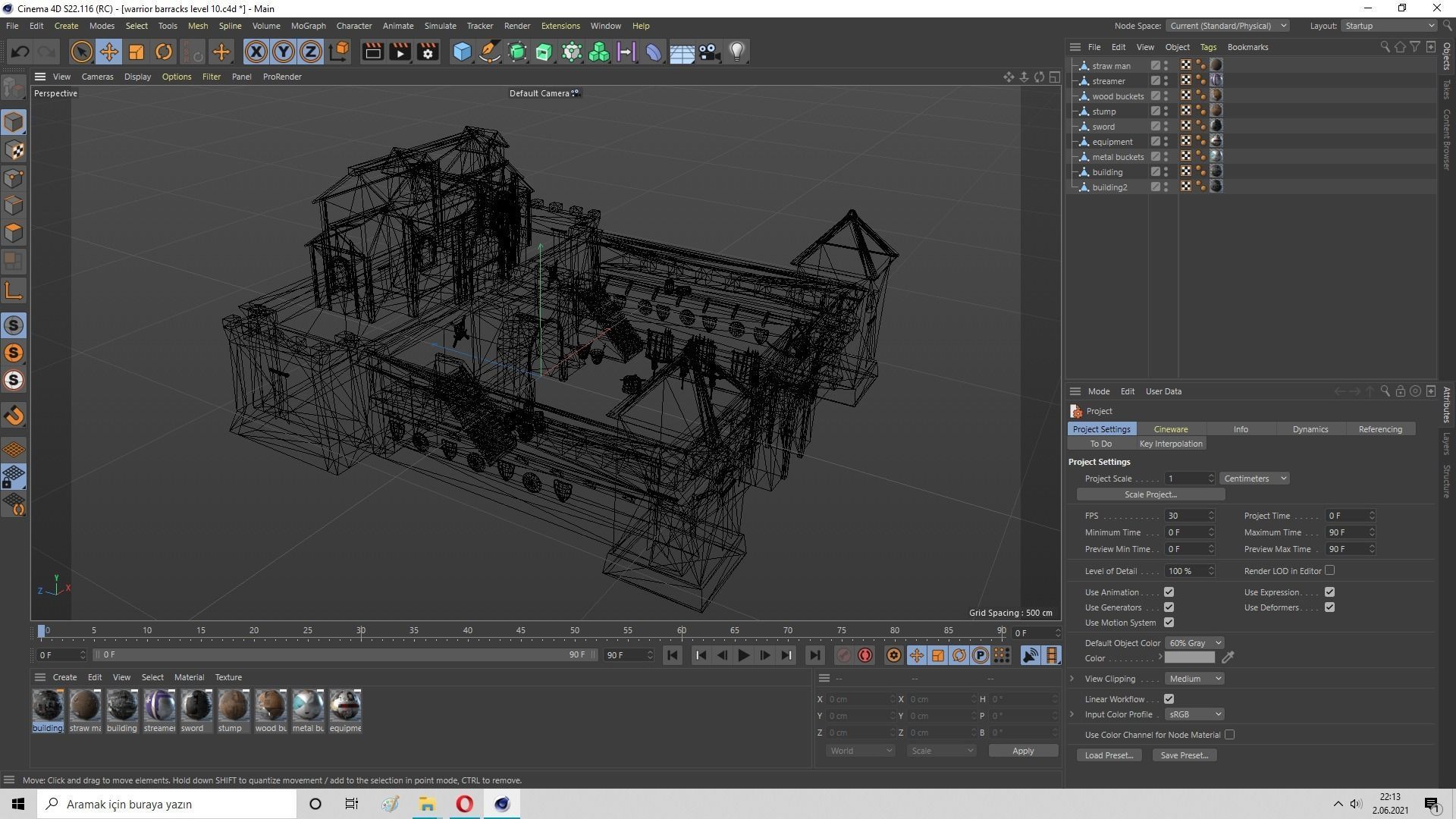The height and width of the screenshot is (819, 1456).
Task: Open View Clipping Medium dropdown
Action: 1194,679
